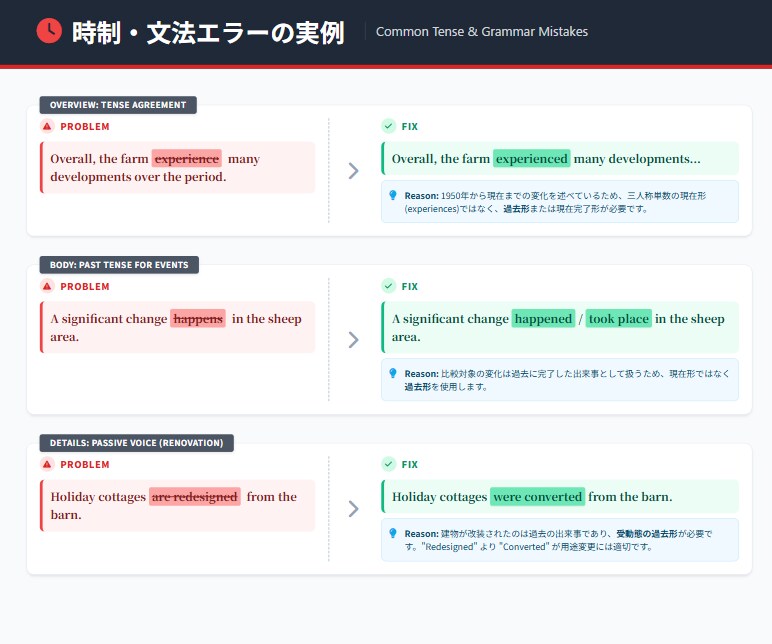The height and width of the screenshot is (644, 772).
Task: Click the Reason text about 比較対象の変化
Action: [567, 380]
